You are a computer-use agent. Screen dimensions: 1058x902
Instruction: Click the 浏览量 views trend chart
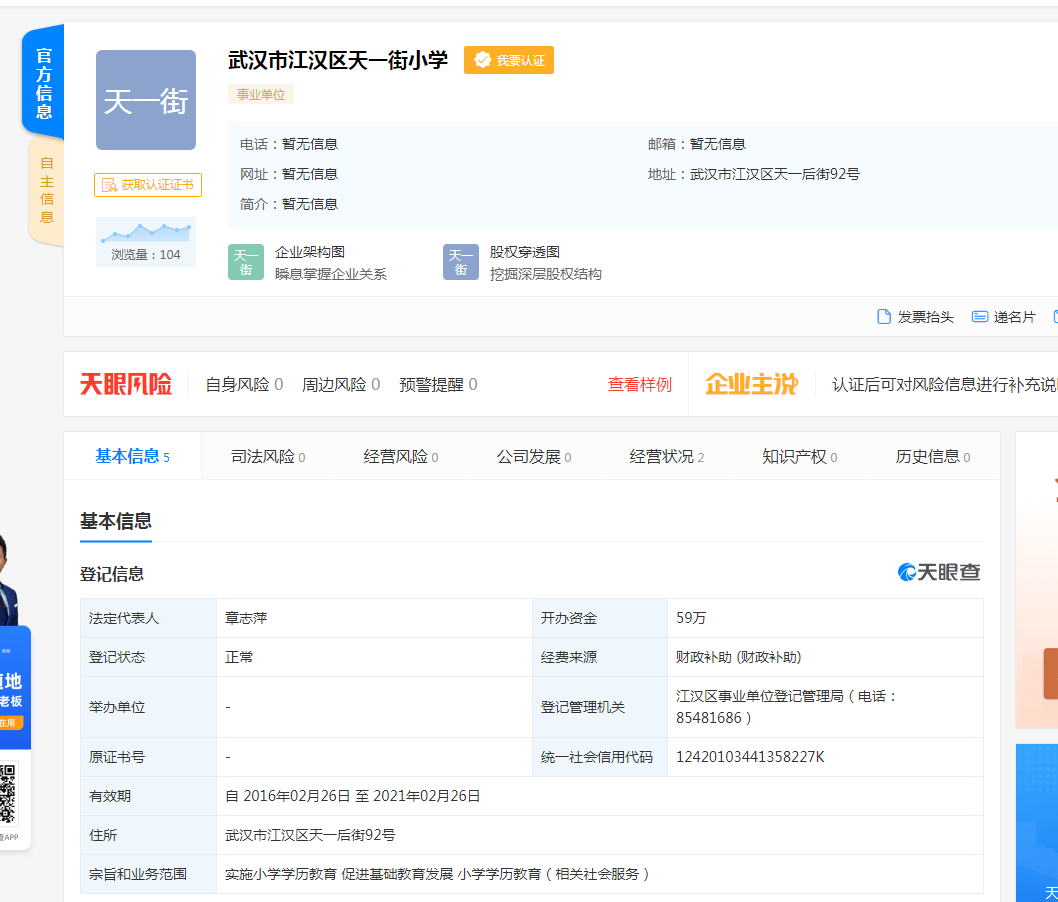pos(146,234)
